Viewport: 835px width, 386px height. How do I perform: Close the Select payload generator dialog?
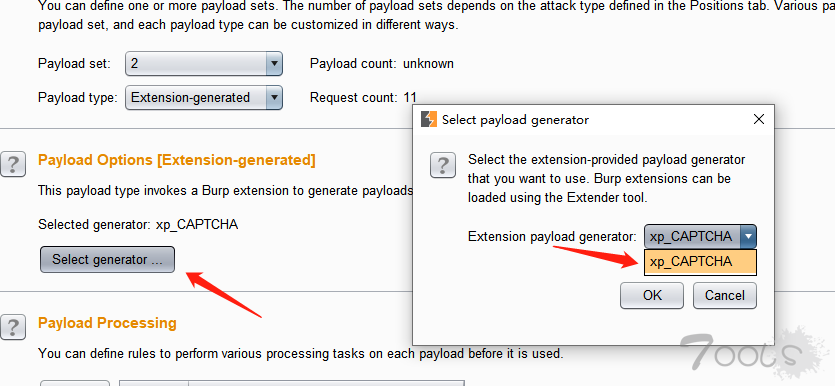pos(759,119)
